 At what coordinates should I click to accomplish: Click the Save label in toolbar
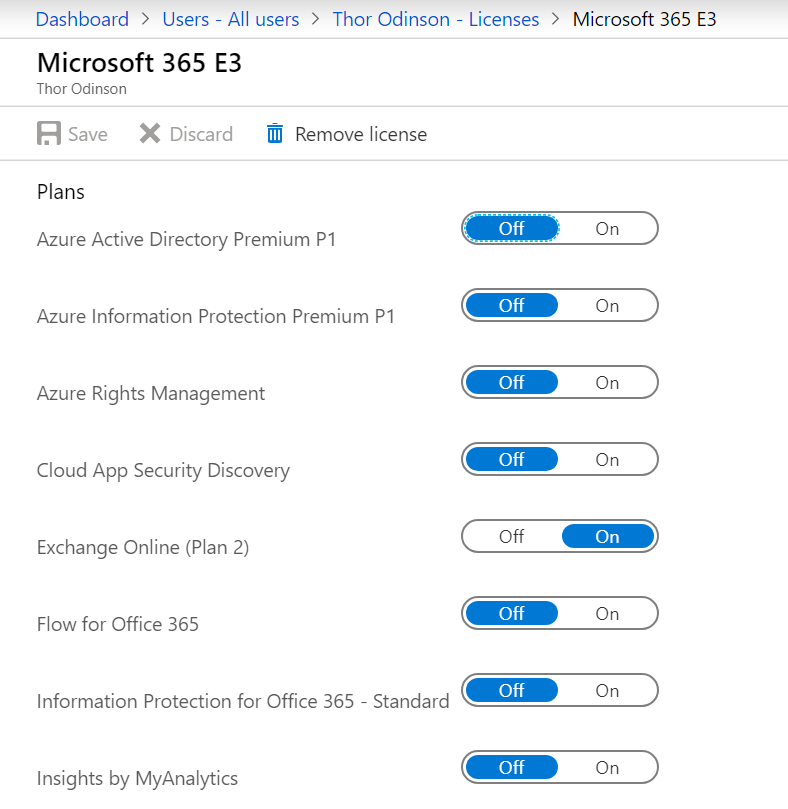[88, 134]
